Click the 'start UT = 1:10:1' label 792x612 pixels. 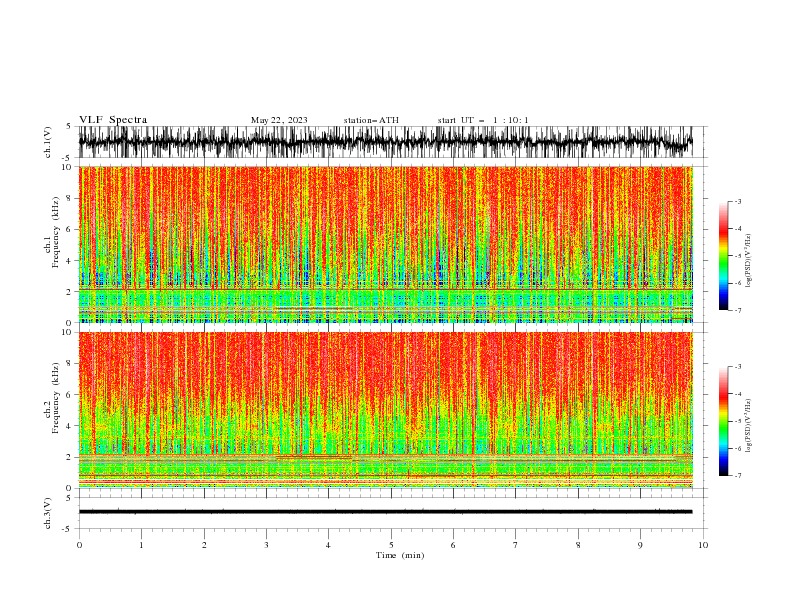tap(483, 120)
